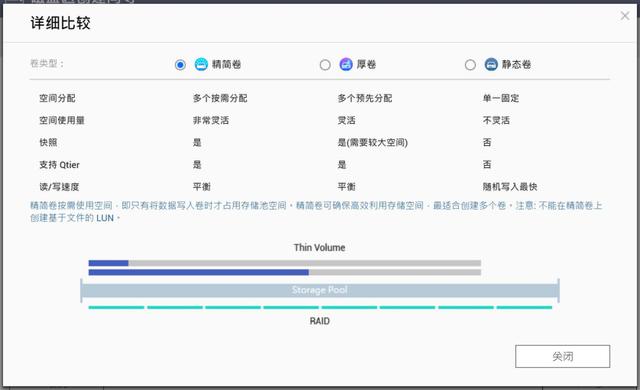The height and width of the screenshot is (390, 640).
Task: Click the 非常灵活 cell
Action: pos(211,120)
